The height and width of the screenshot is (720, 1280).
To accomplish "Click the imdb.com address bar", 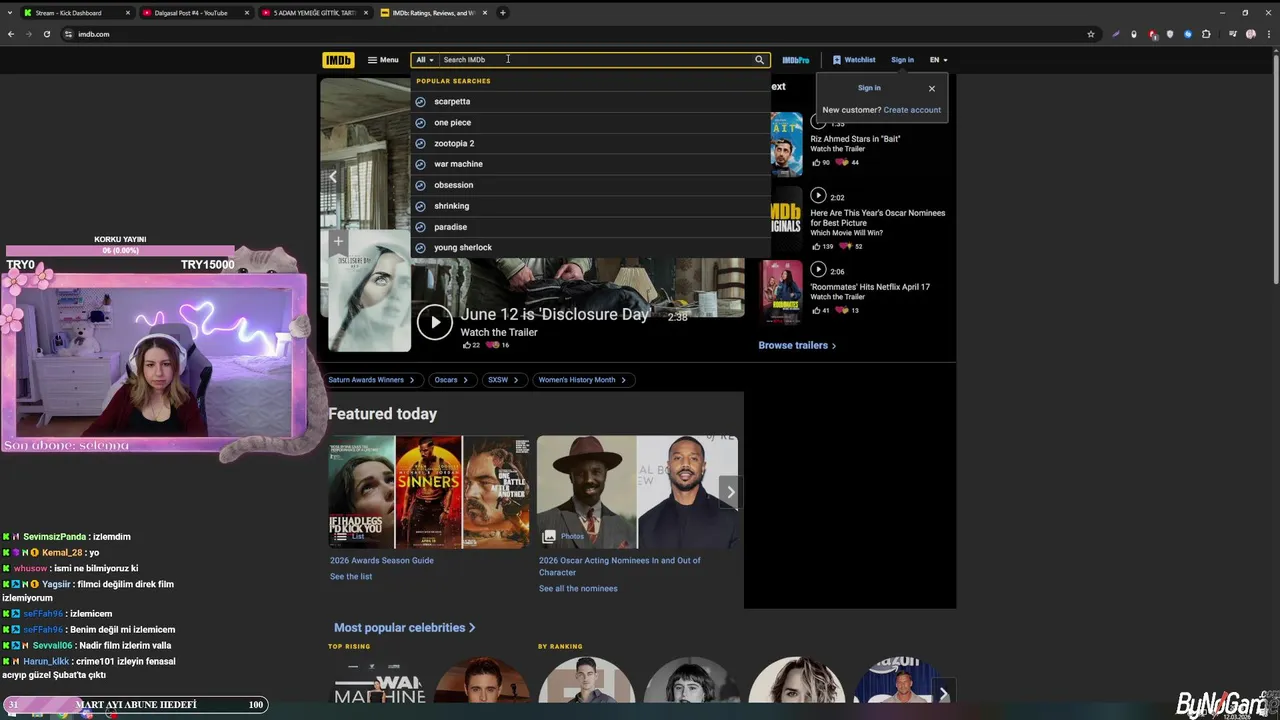I will click(580, 34).
